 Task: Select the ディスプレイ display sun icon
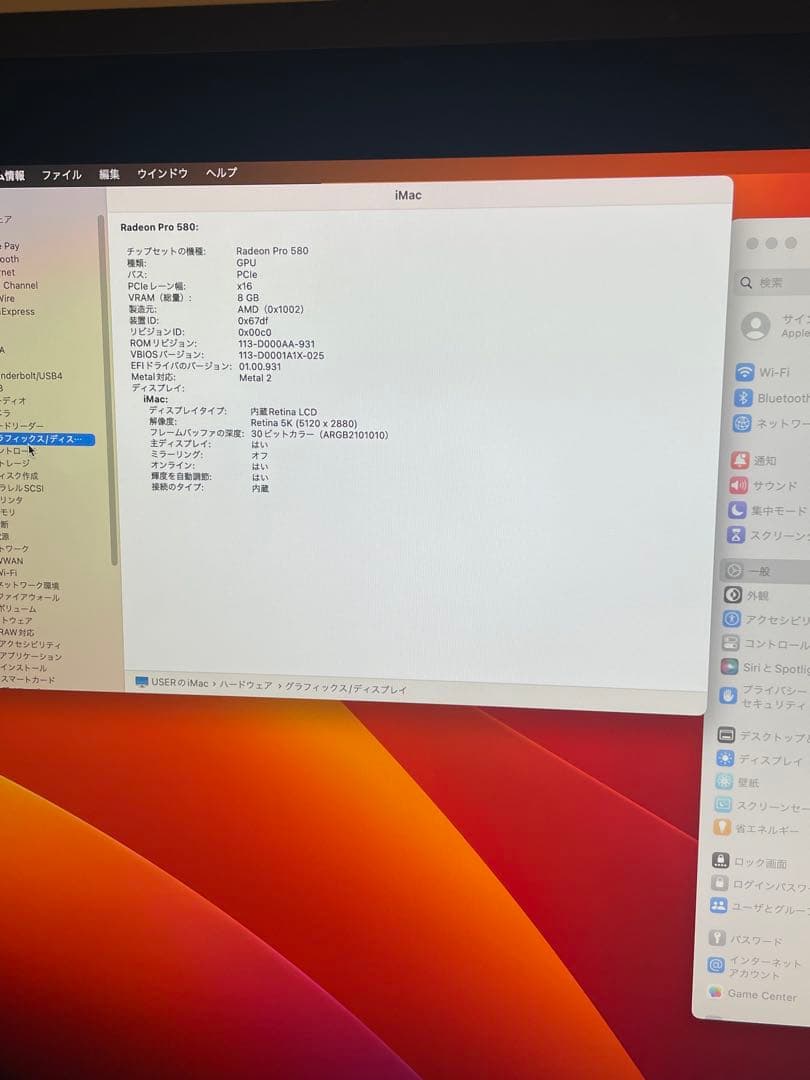(x=725, y=759)
